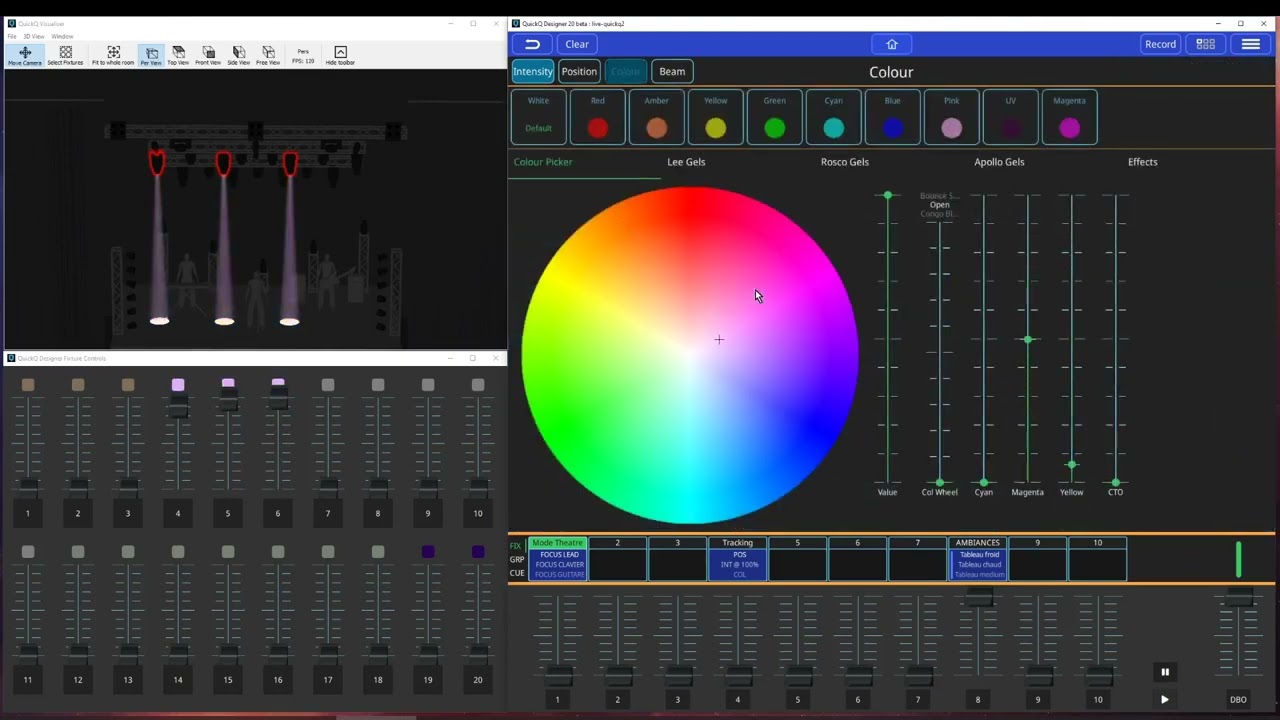1280x720 pixels.
Task: Open the Effects tab
Action: click(1143, 162)
